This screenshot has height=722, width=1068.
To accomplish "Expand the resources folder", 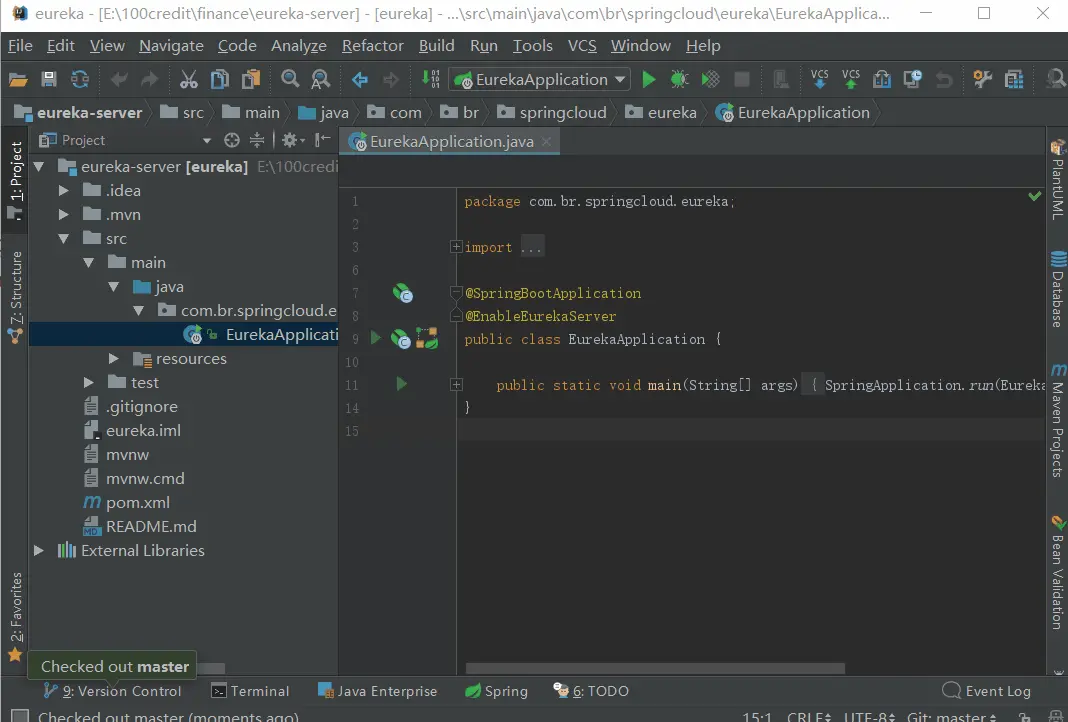I will (114, 358).
